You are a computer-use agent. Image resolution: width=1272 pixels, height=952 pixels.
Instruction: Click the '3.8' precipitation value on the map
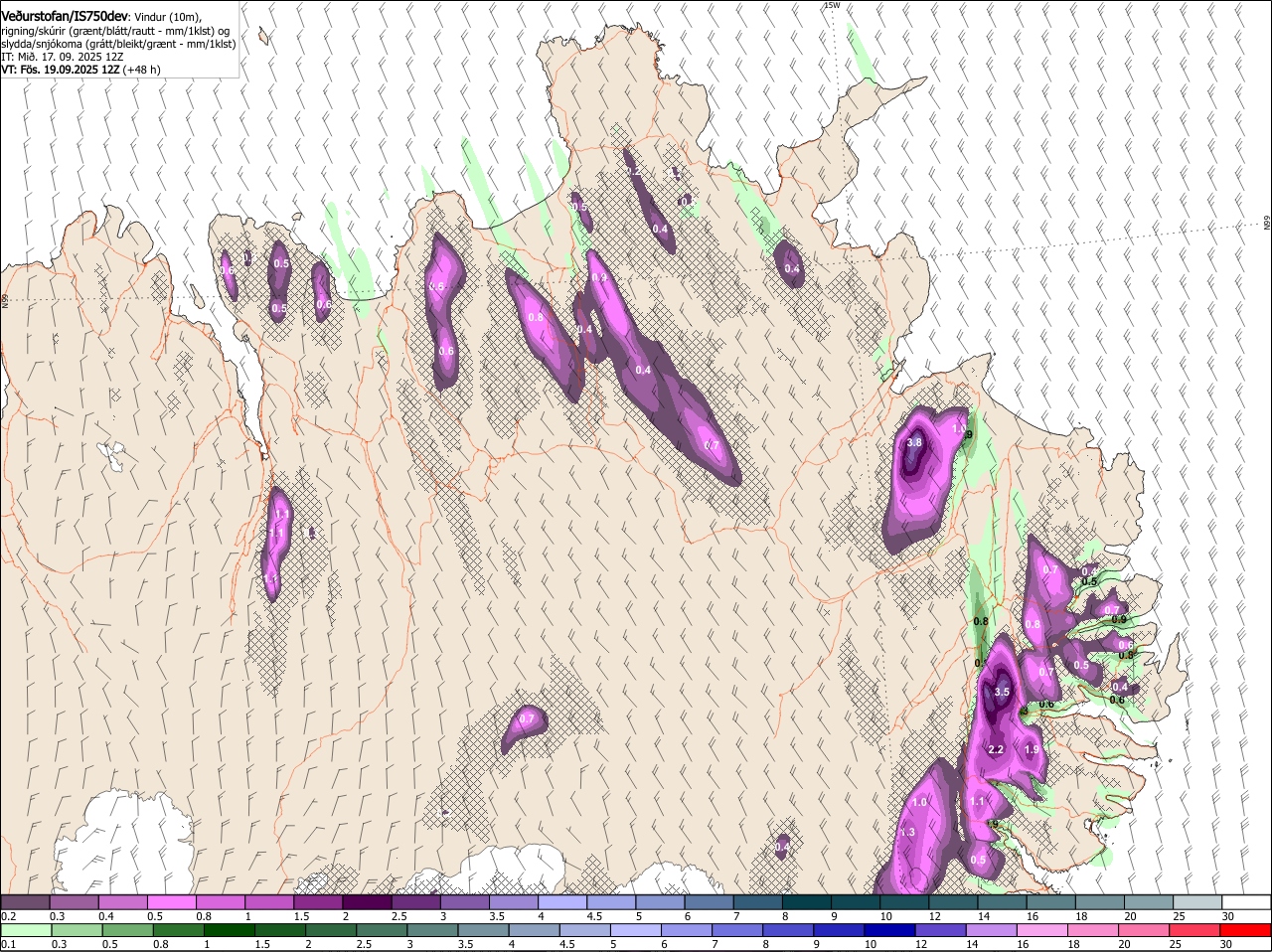click(x=915, y=442)
